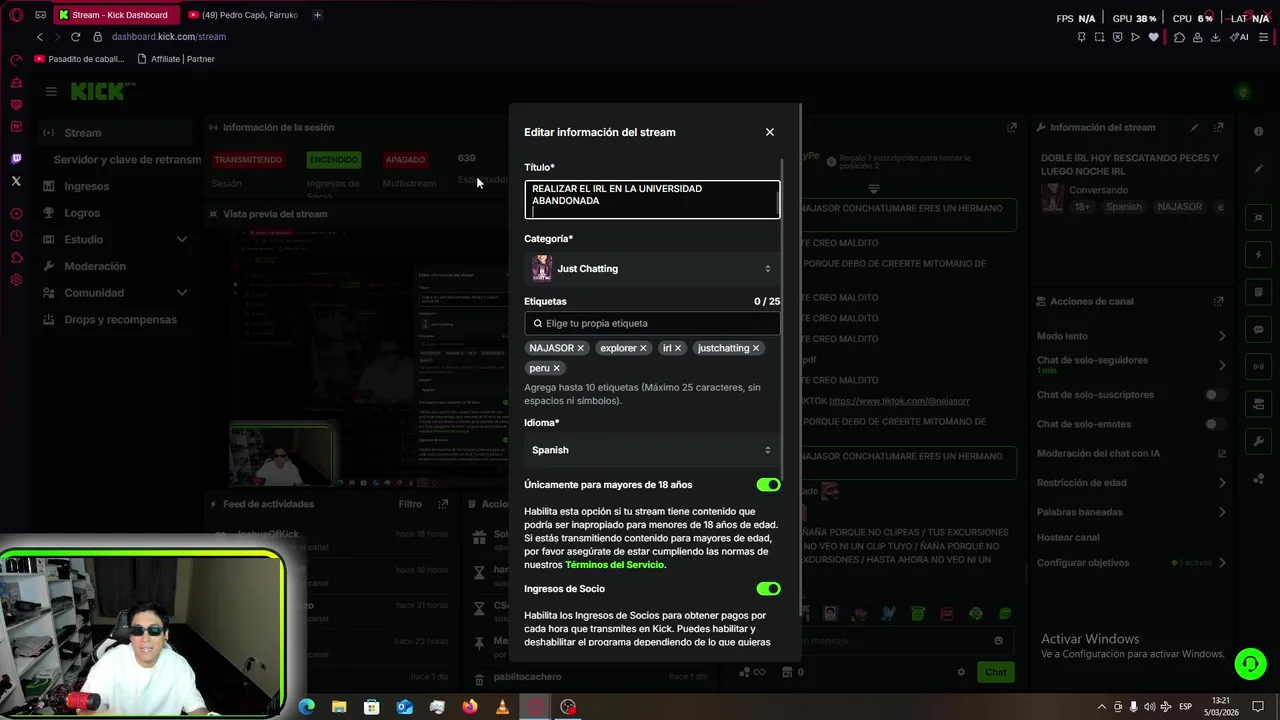The height and width of the screenshot is (720, 1280).
Task: Open X in the Opera sidebar
Action: [x=16, y=181]
